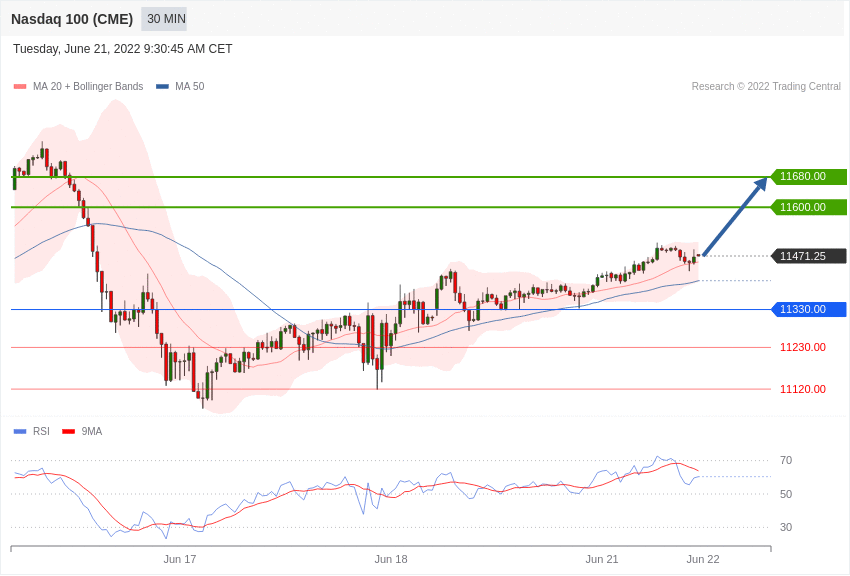Click the Jun 17 date axis label
Screen dimensions: 850x576
click(180, 559)
